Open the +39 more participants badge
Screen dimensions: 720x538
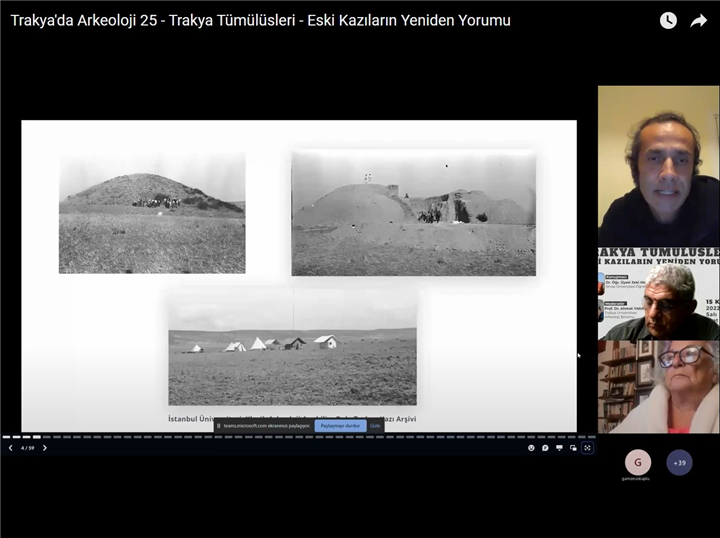pos(679,462)
